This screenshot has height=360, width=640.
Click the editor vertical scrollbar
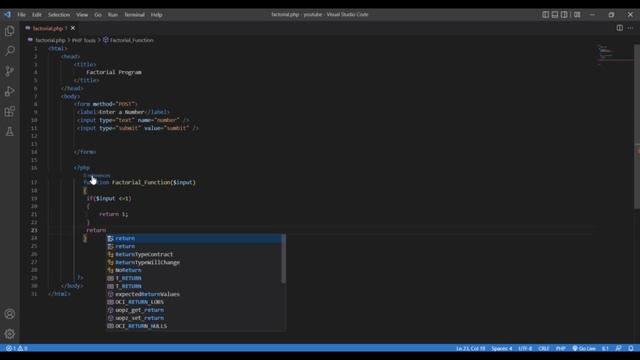coord(637,127)
